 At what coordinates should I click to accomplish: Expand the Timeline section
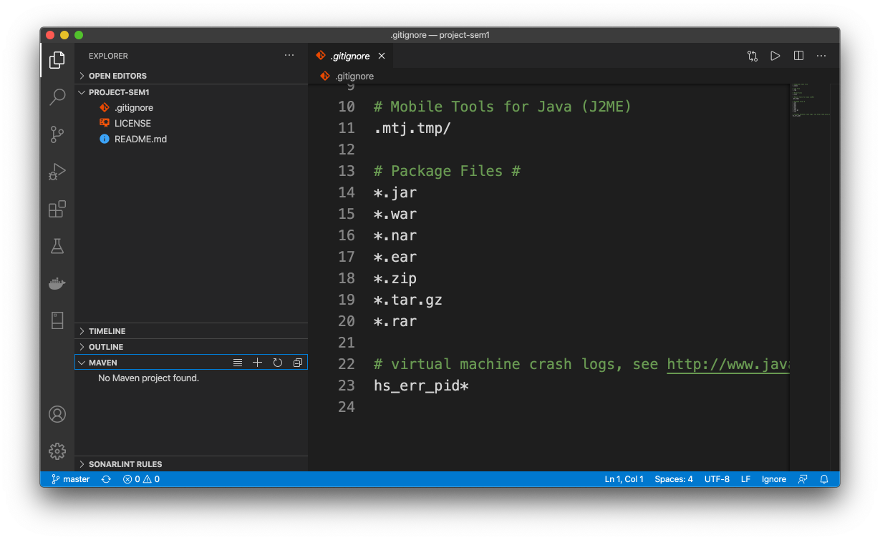click(191, 331)
